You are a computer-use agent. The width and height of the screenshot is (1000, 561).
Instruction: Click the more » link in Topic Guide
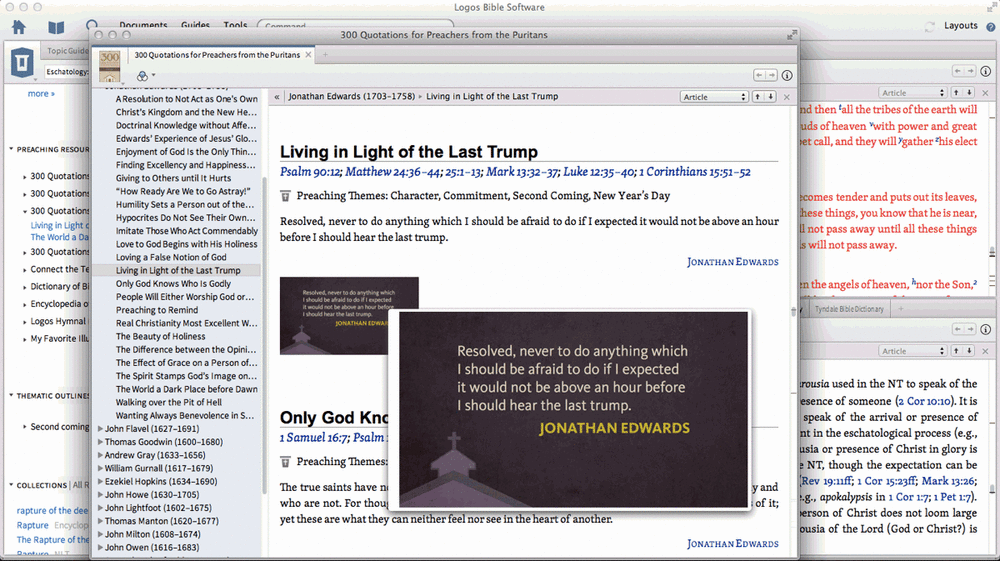[41, 94]
